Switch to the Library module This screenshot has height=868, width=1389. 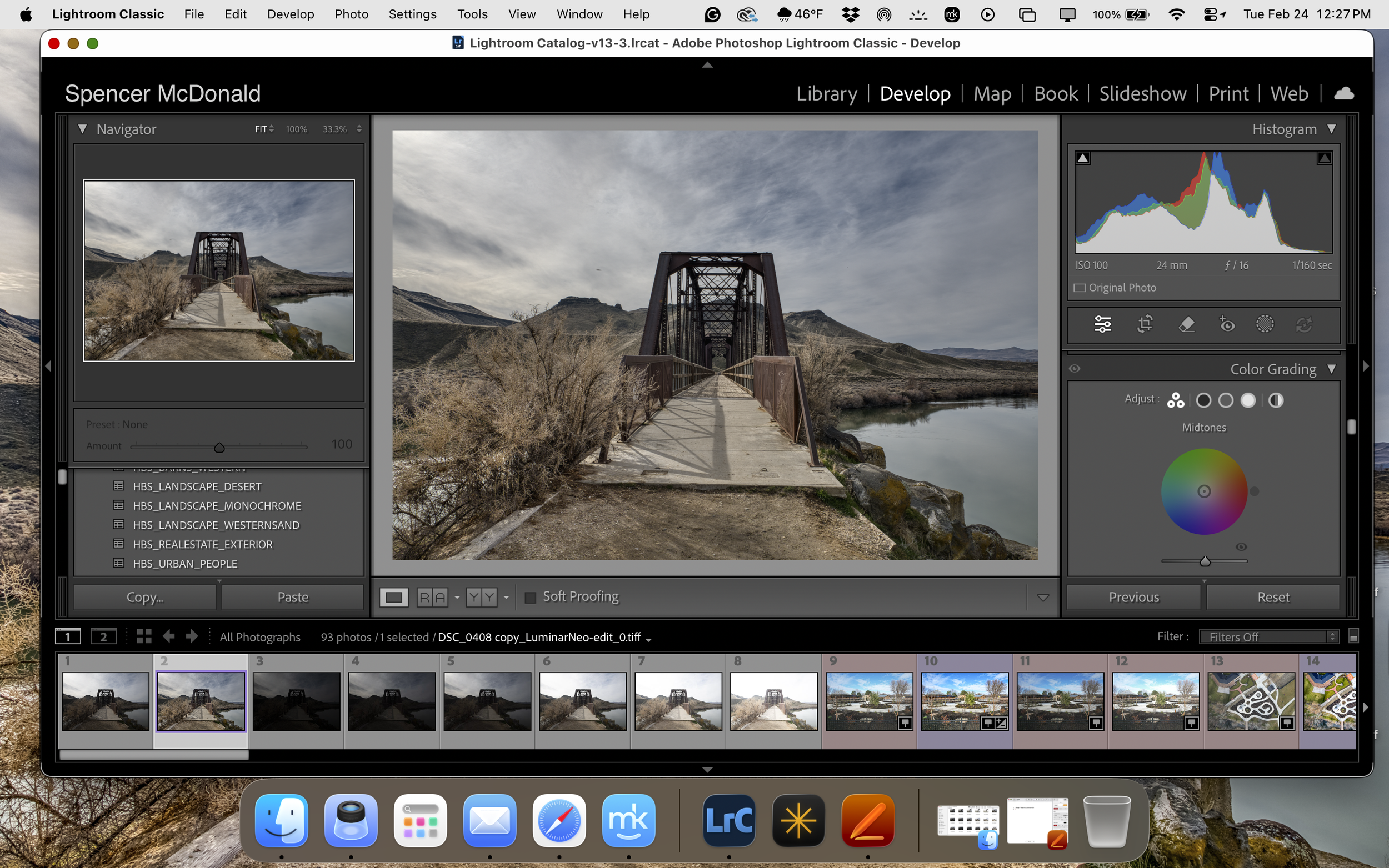pyautogui.click(x=826, y=93)
